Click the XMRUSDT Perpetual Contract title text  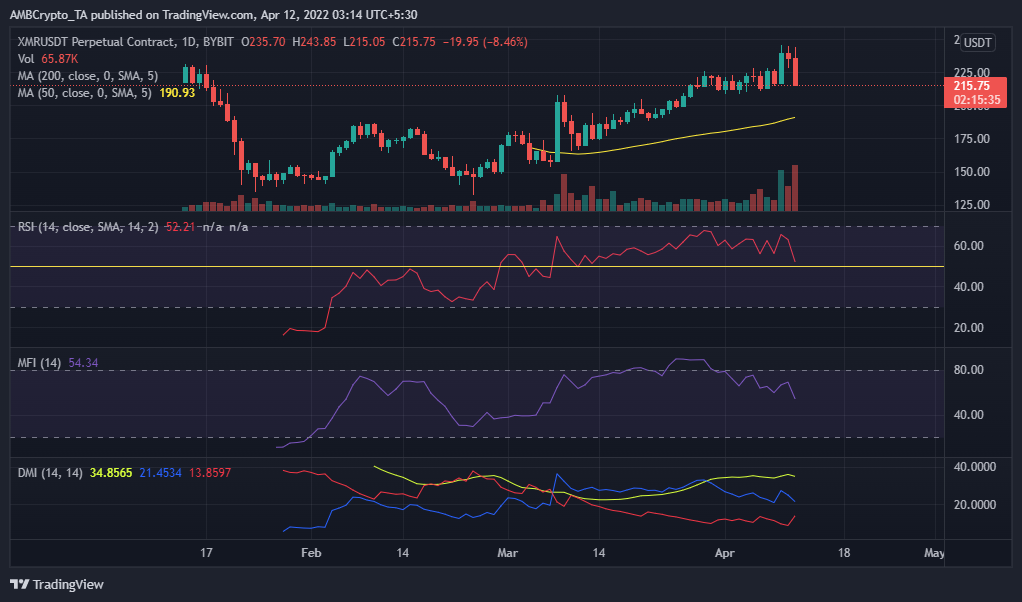click(x=95, y=42)
